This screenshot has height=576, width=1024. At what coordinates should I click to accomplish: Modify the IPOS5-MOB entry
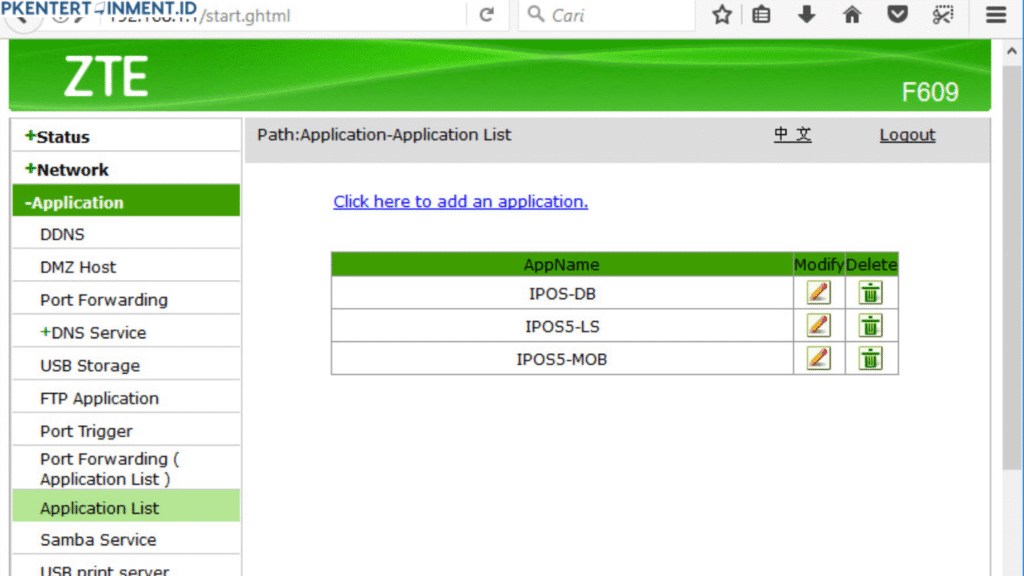818,358
